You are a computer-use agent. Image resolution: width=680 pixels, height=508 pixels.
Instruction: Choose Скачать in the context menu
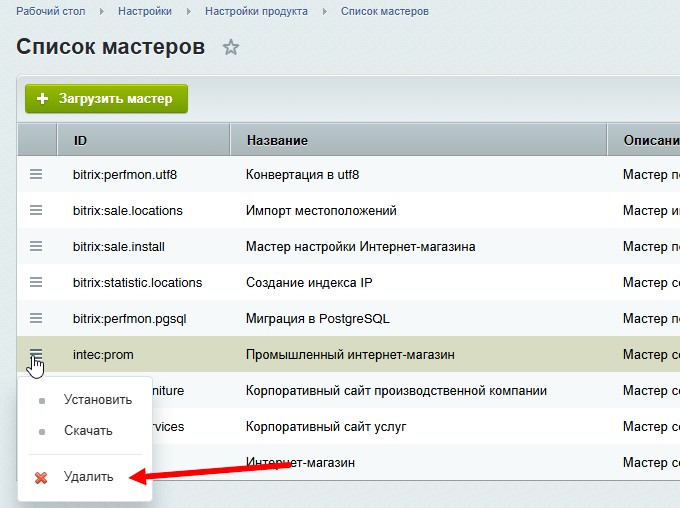(x=88, y=431)
